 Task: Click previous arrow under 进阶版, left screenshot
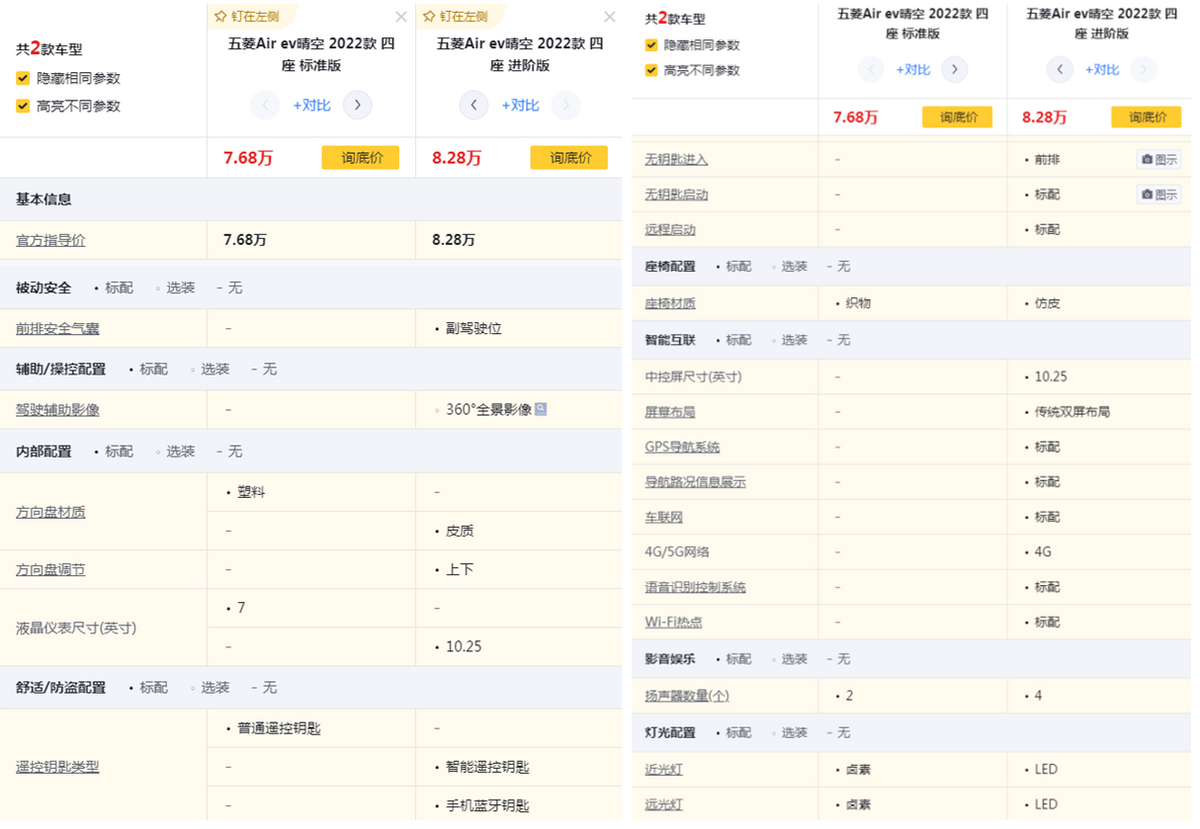click(473, 105)
